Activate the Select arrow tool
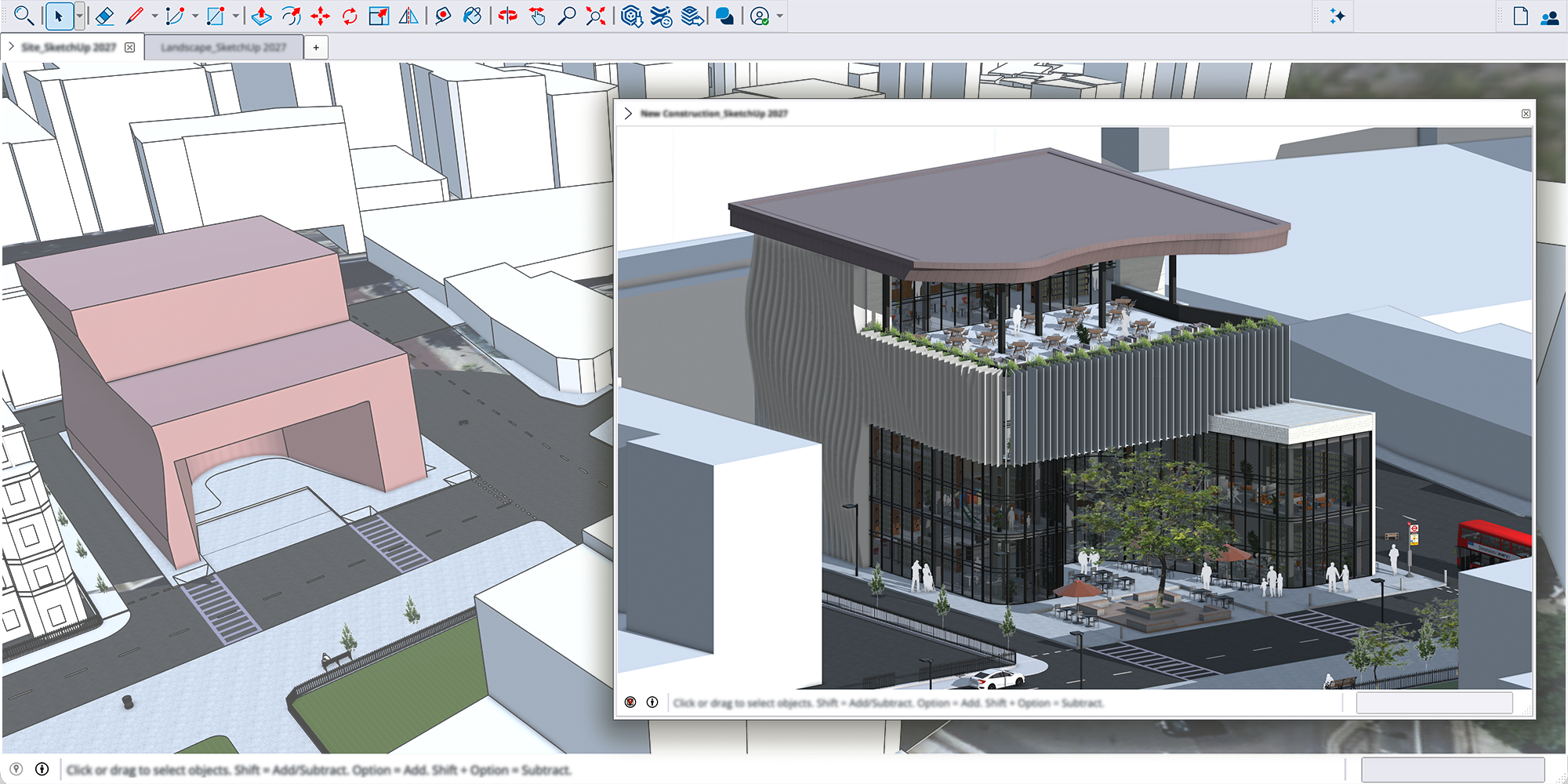1568x784 pixels. click(x=59, y=16)
